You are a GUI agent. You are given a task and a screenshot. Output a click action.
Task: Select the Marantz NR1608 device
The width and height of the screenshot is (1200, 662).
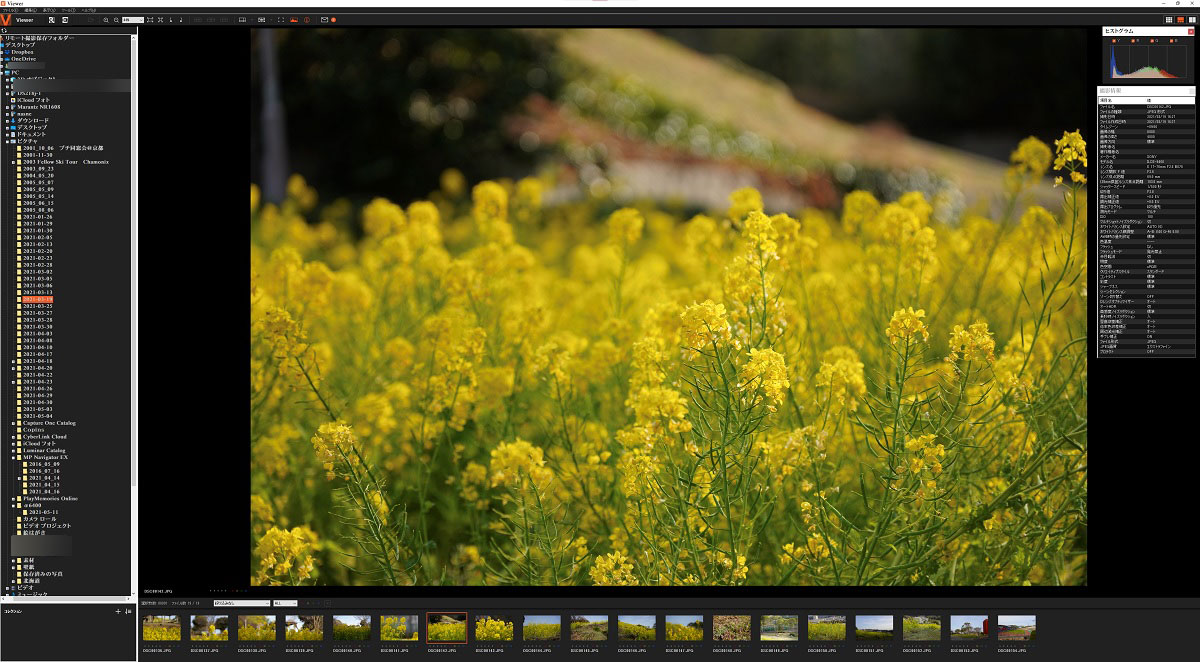click(38, 107)
